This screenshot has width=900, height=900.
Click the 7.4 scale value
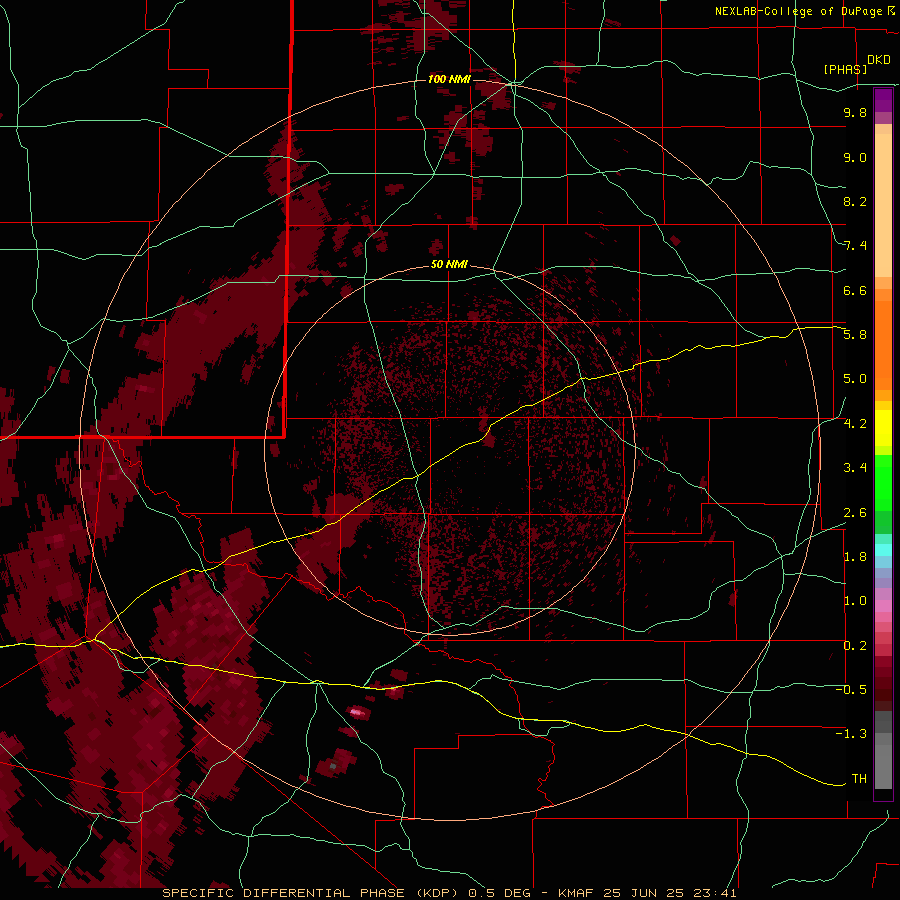coord(855,246)
